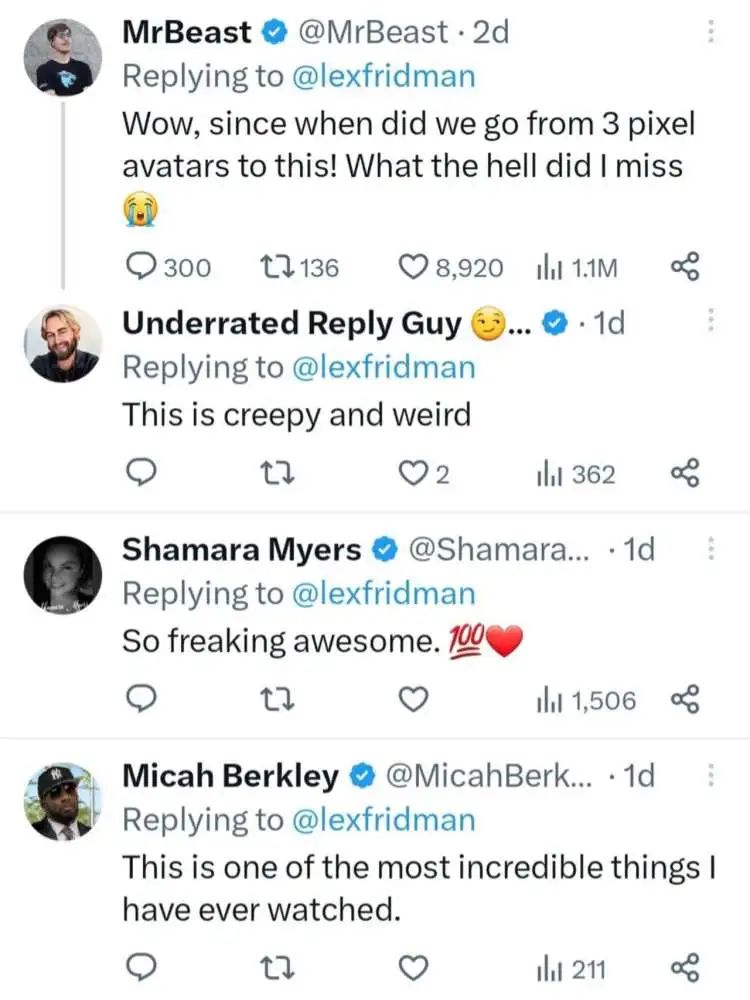Reply to Micah Berkley's tweet
The width and height of the screenshot is (750, 1000).
pos(144,967)
